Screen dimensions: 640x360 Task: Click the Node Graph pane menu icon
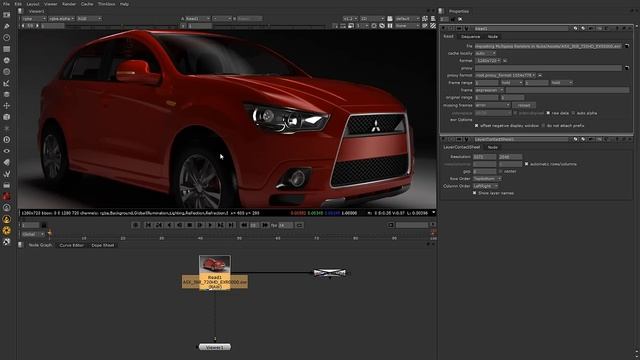pyautogui.click(x=20, y=245)
